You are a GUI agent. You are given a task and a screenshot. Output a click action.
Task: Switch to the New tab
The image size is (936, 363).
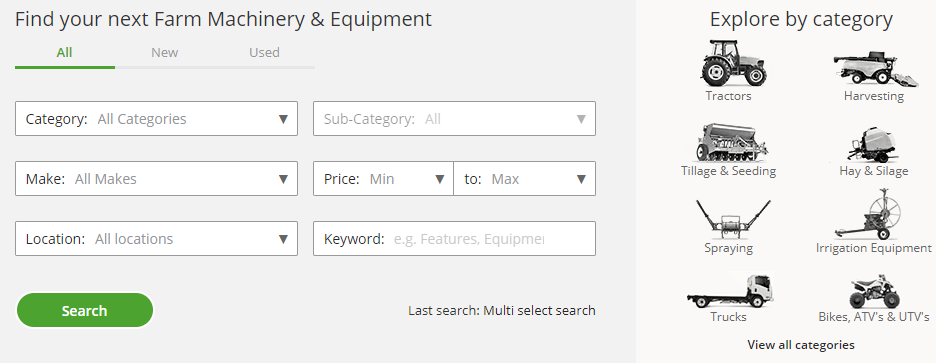coord(165,53)
